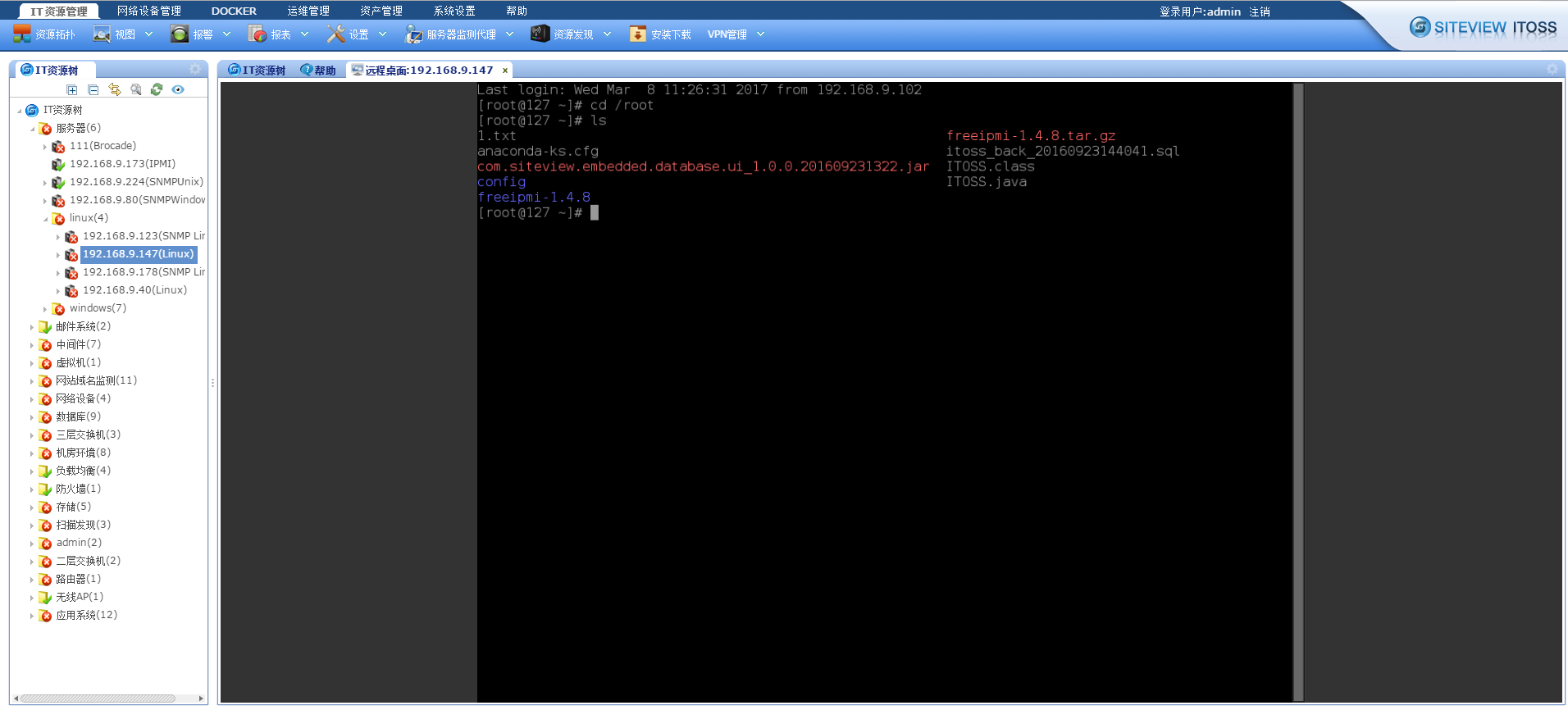The width and height of the screenshot is (1568, 710).
Task: Click the gear icon in the tree panel header
Action: 195,70
